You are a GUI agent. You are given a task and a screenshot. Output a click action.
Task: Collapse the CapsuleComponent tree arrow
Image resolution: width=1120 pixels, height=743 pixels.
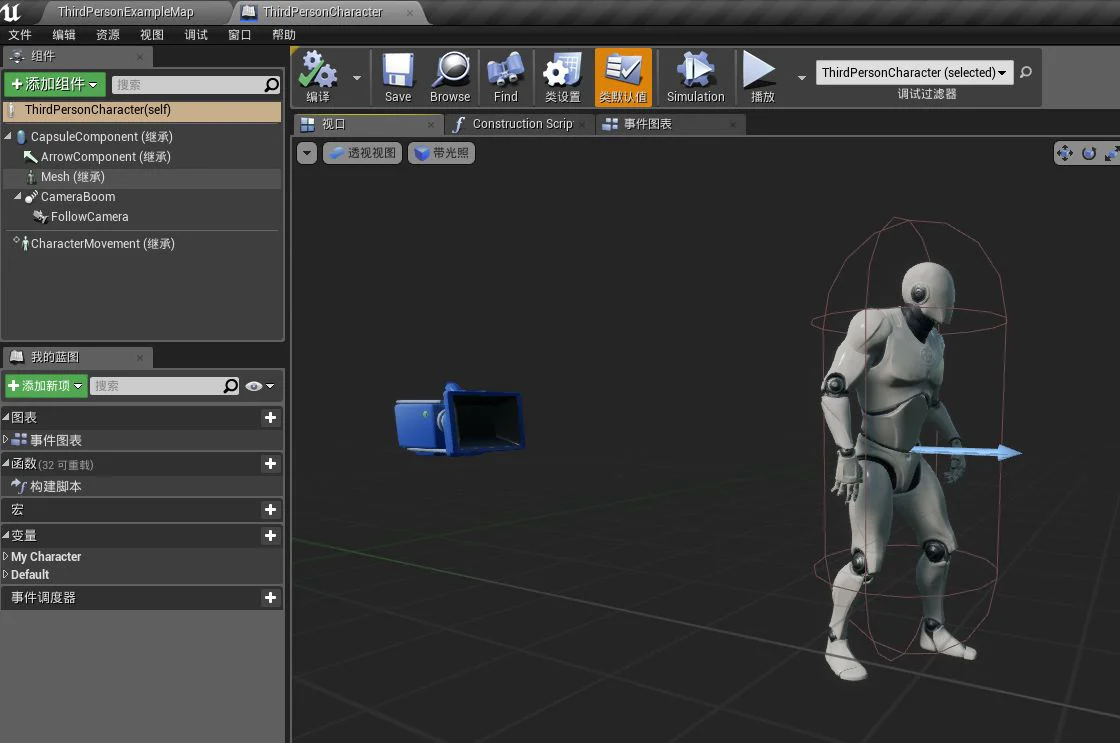[x=8, y=136]
